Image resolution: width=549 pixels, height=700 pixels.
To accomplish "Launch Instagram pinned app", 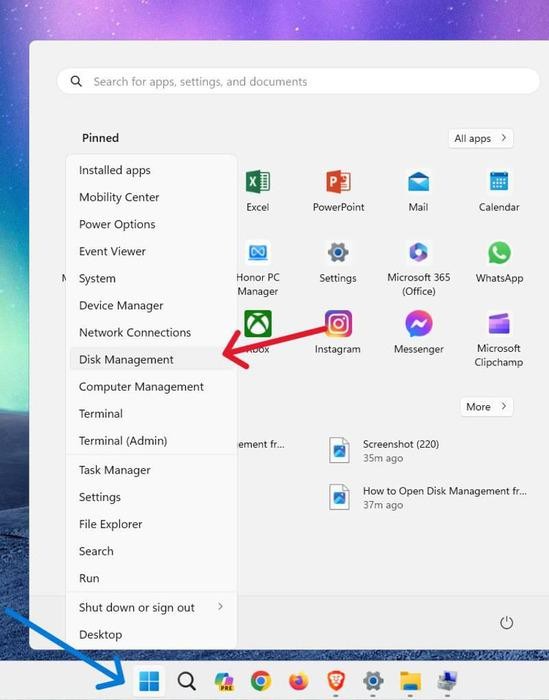I will (338, 324).
